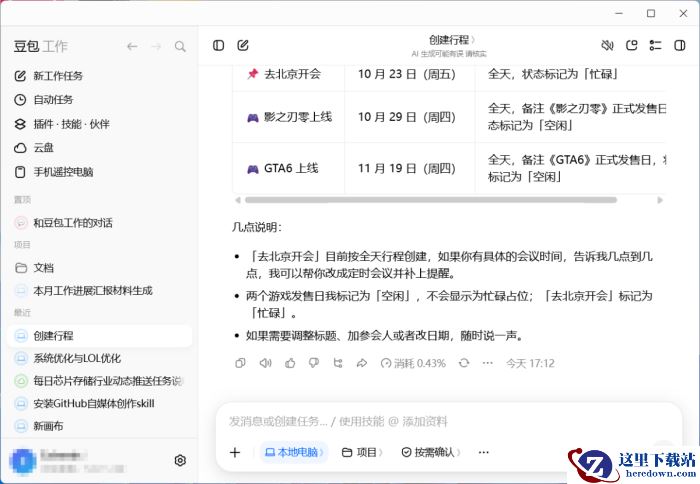The width and height of the screenshot is (700, 484).
Task: Like the reply with thumbs up
Action: click(290, 363)
